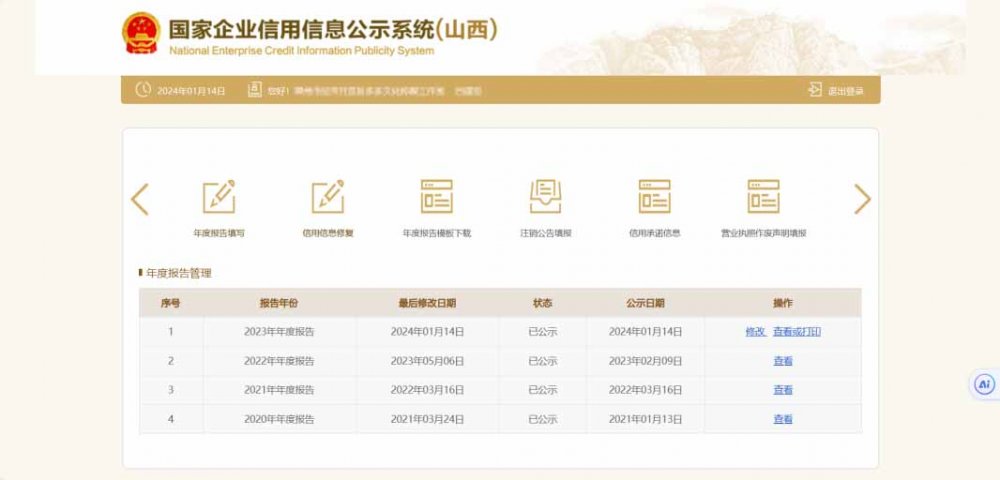Click 修改 for the 2023 annual report
Image resolution: width=1000 pixels, height=480 pixels.
coord(755,332)
